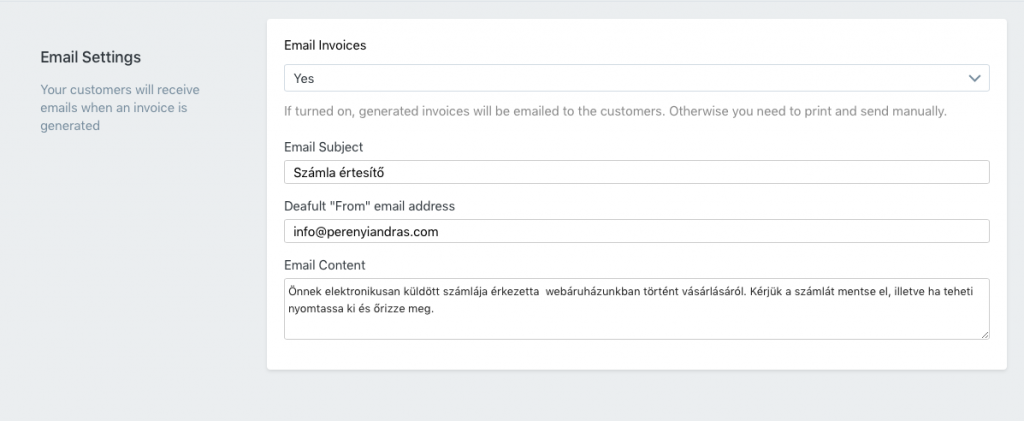Click the word "Kérjük" in Email Content
Screen dimensions: 1024x421
tap(765, 291)
